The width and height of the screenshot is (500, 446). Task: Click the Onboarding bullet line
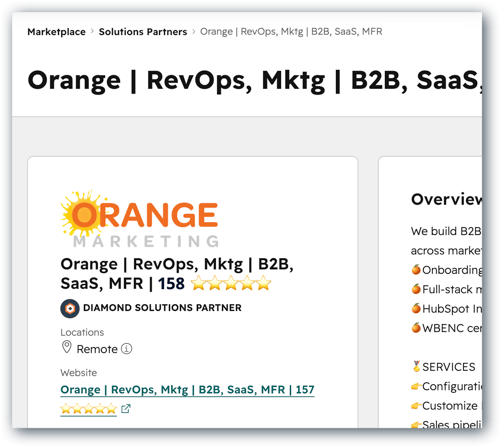pos(447,270)
